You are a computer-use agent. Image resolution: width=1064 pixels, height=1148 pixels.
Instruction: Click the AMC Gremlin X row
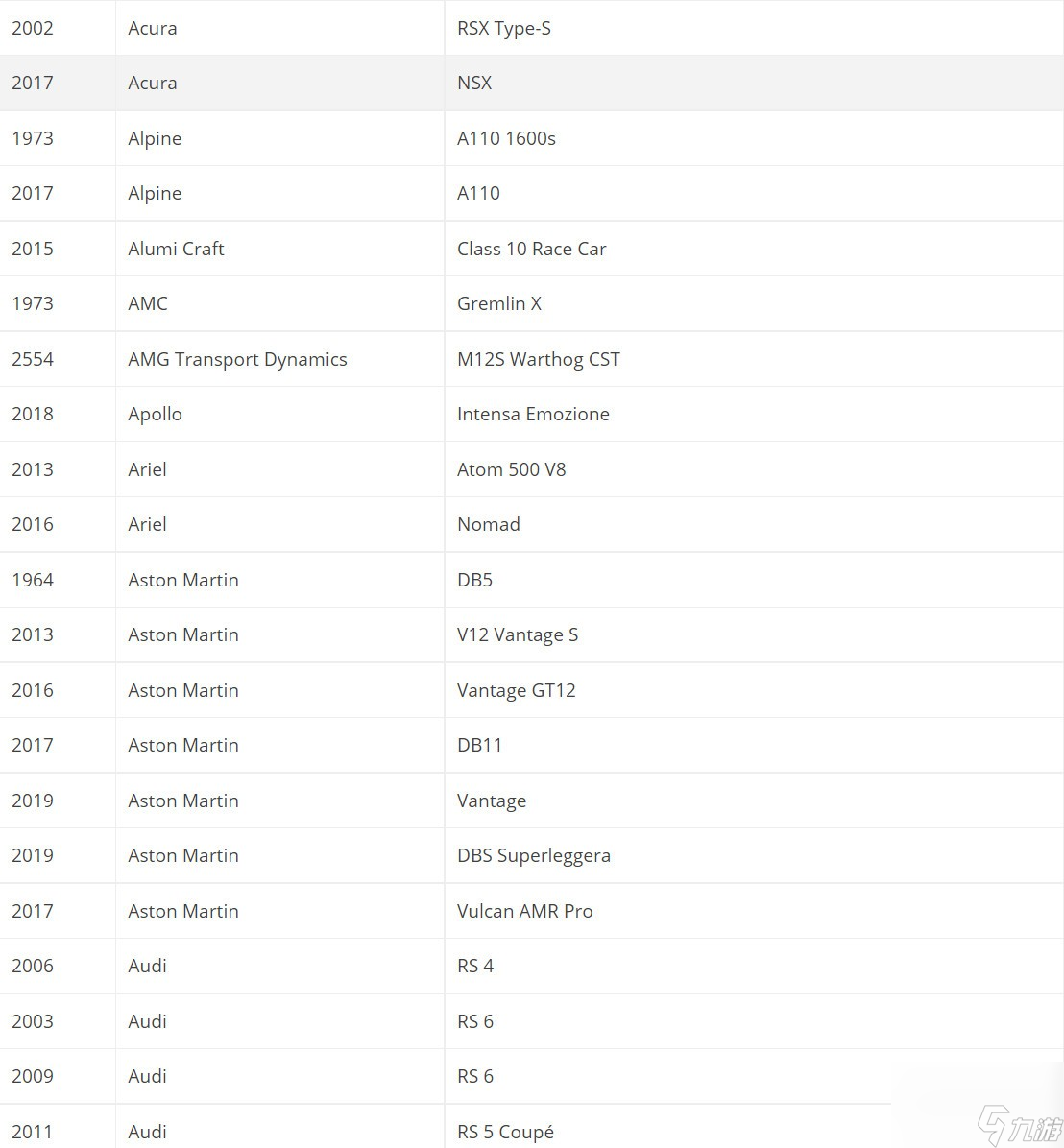(x=532, y=304)
